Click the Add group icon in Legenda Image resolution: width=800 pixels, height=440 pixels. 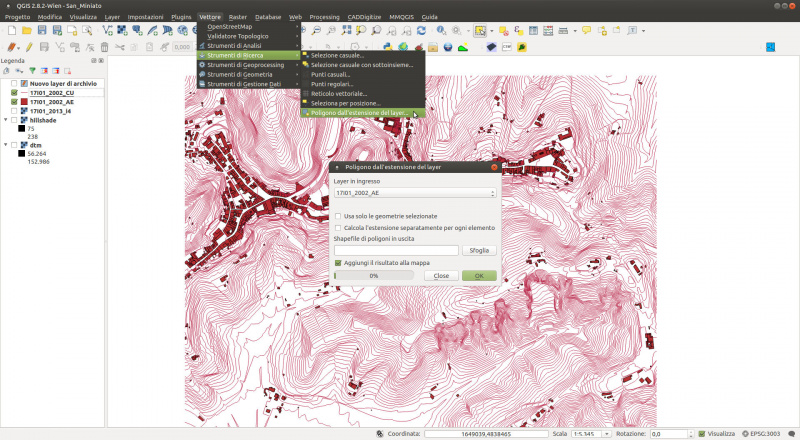click(x=7, y=71)
